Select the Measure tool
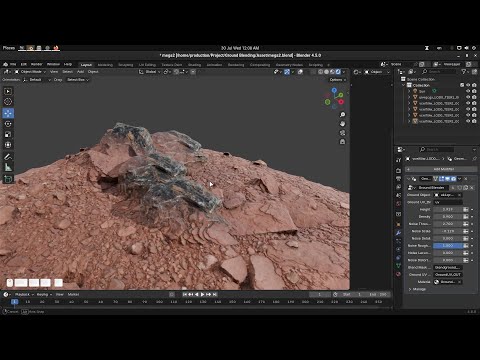The width and height of the screenshot is (480, 360). coord(8,167)
